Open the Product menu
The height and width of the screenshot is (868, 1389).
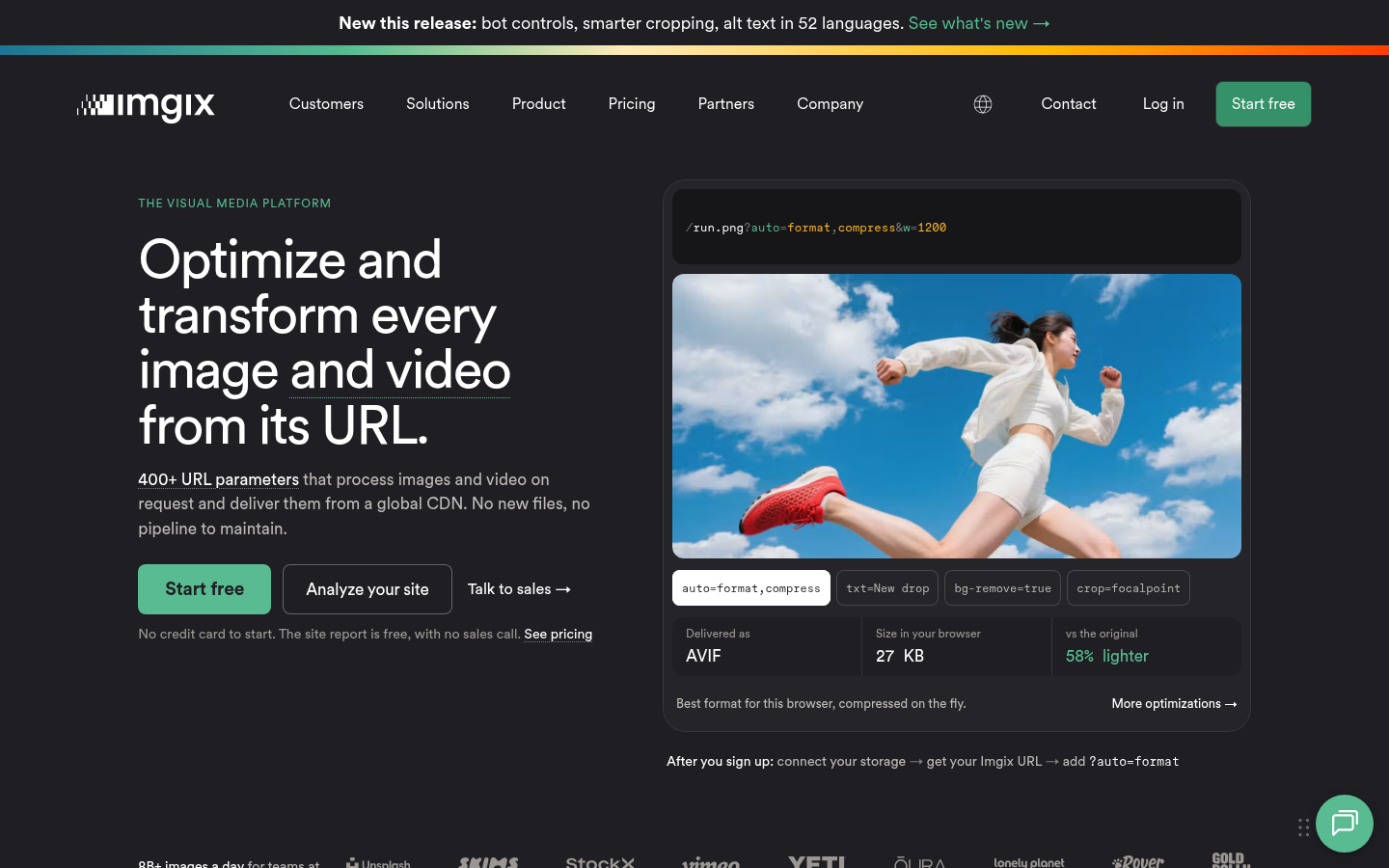click(538, 104)
